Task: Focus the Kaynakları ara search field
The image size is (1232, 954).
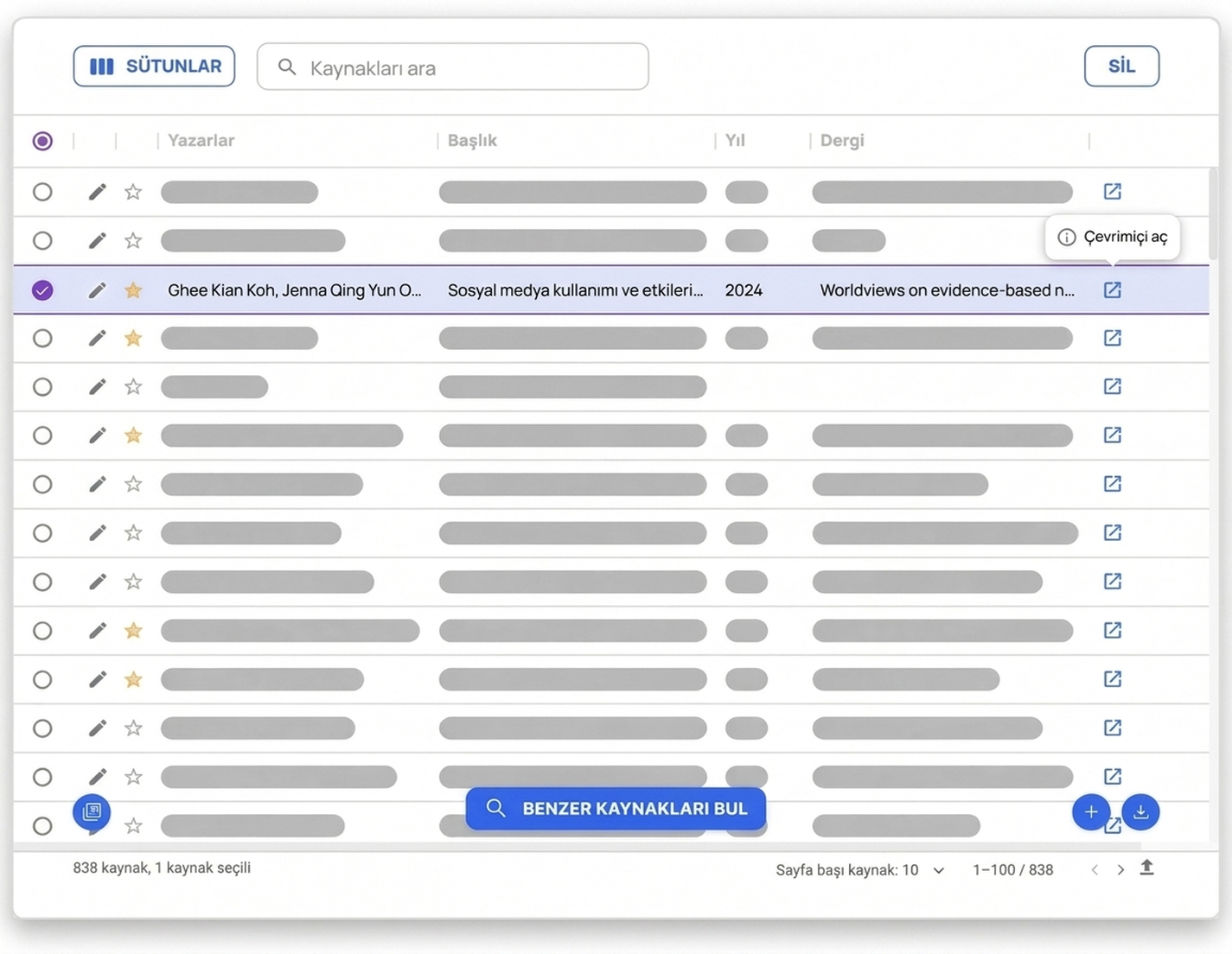Action: coord(453,67)
